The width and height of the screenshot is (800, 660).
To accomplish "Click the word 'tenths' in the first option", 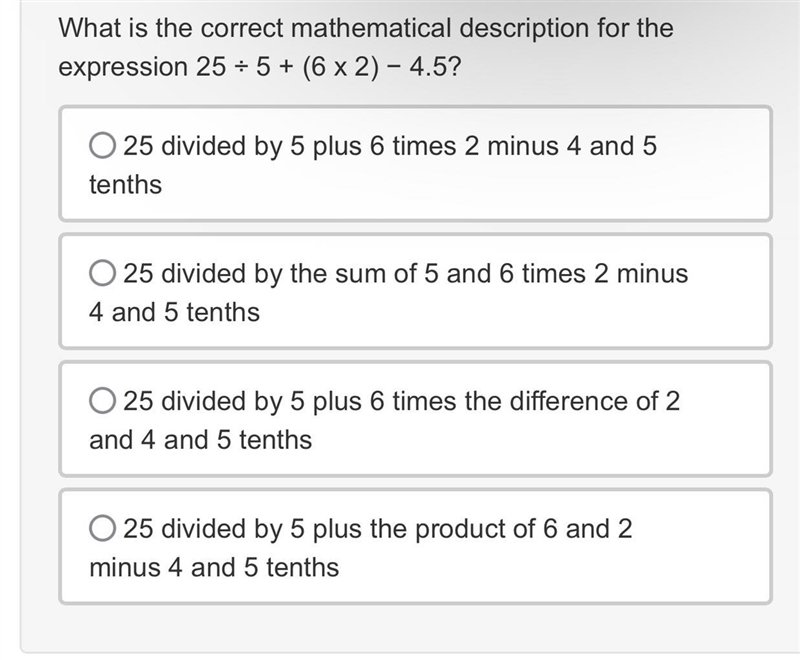I will [x=126, y=185].
